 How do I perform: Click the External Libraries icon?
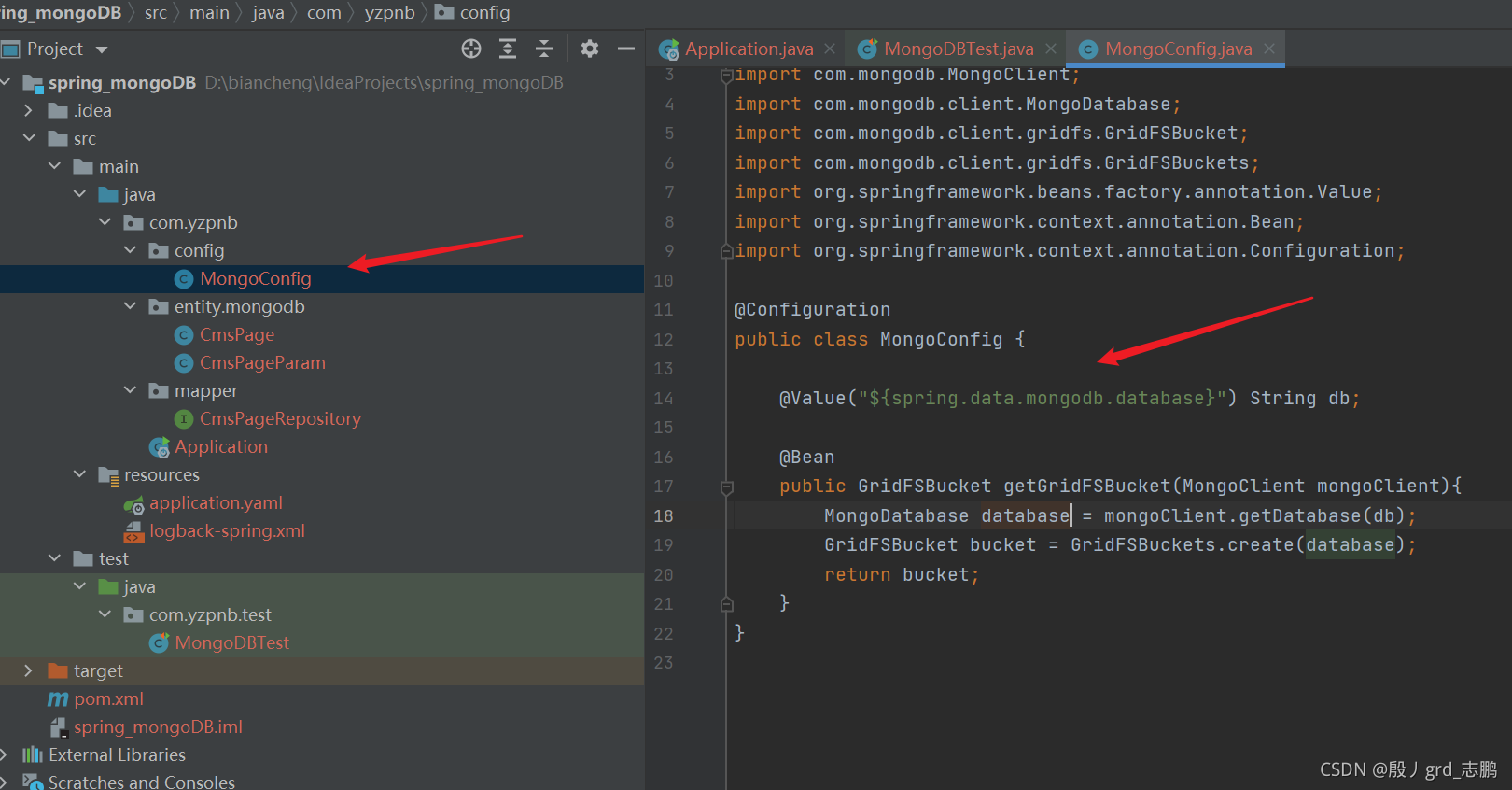click(33, 755)
